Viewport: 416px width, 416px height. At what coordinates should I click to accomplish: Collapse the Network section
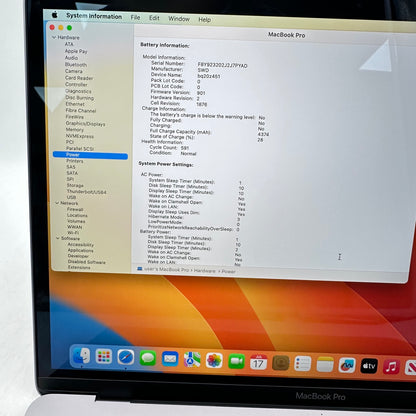(57, 203)
